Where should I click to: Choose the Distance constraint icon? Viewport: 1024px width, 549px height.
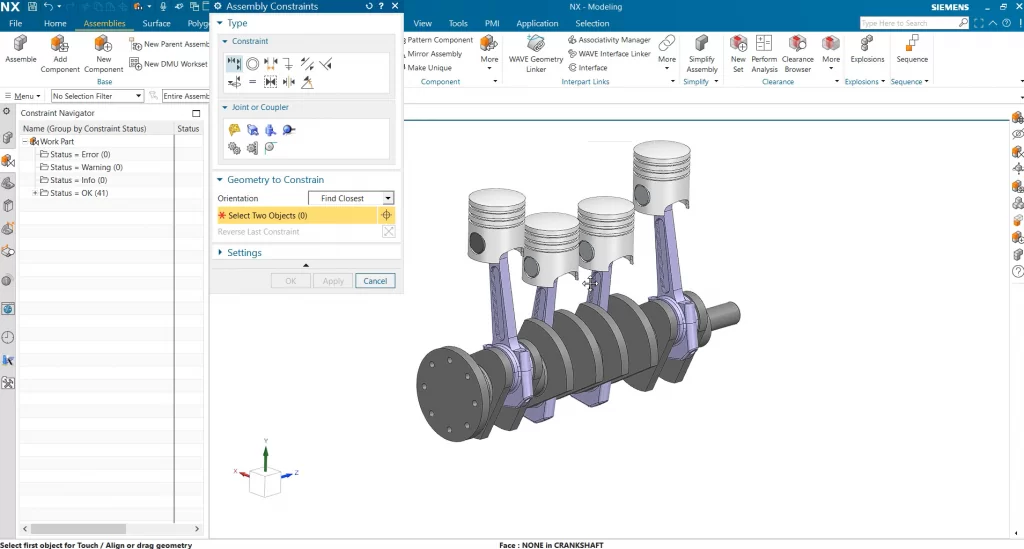click(270, 63)
